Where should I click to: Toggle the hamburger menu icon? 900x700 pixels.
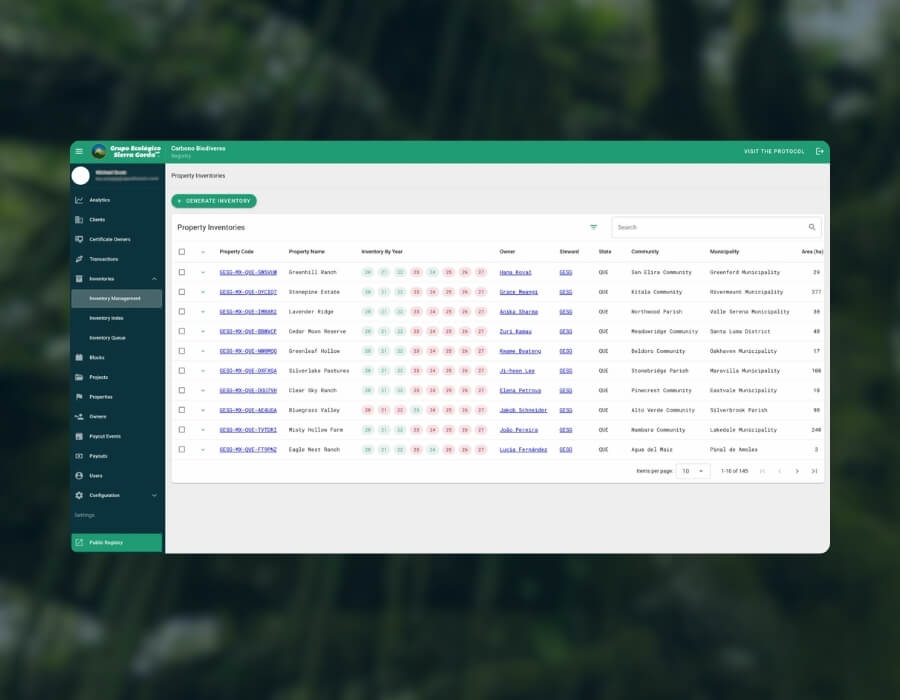tap(79, 151)
